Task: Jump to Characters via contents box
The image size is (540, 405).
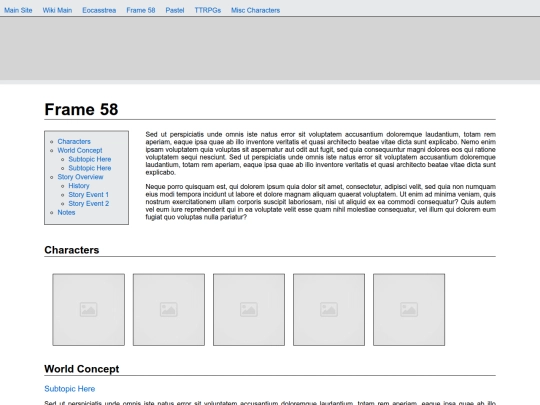Action: pyautogui.click(x=74, y=142)
